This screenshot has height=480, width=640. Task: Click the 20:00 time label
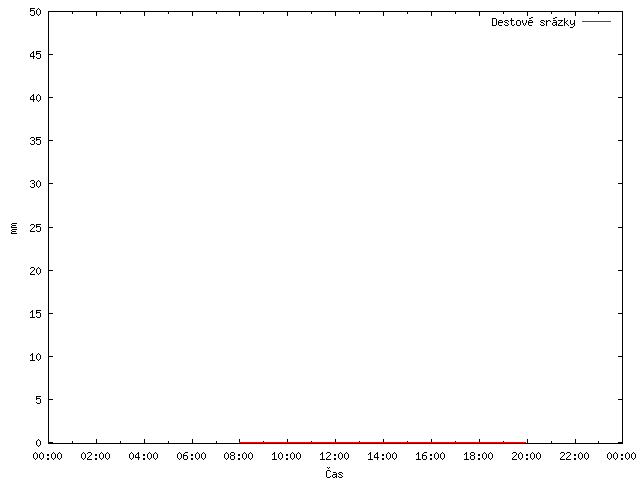tap(526, 456)
